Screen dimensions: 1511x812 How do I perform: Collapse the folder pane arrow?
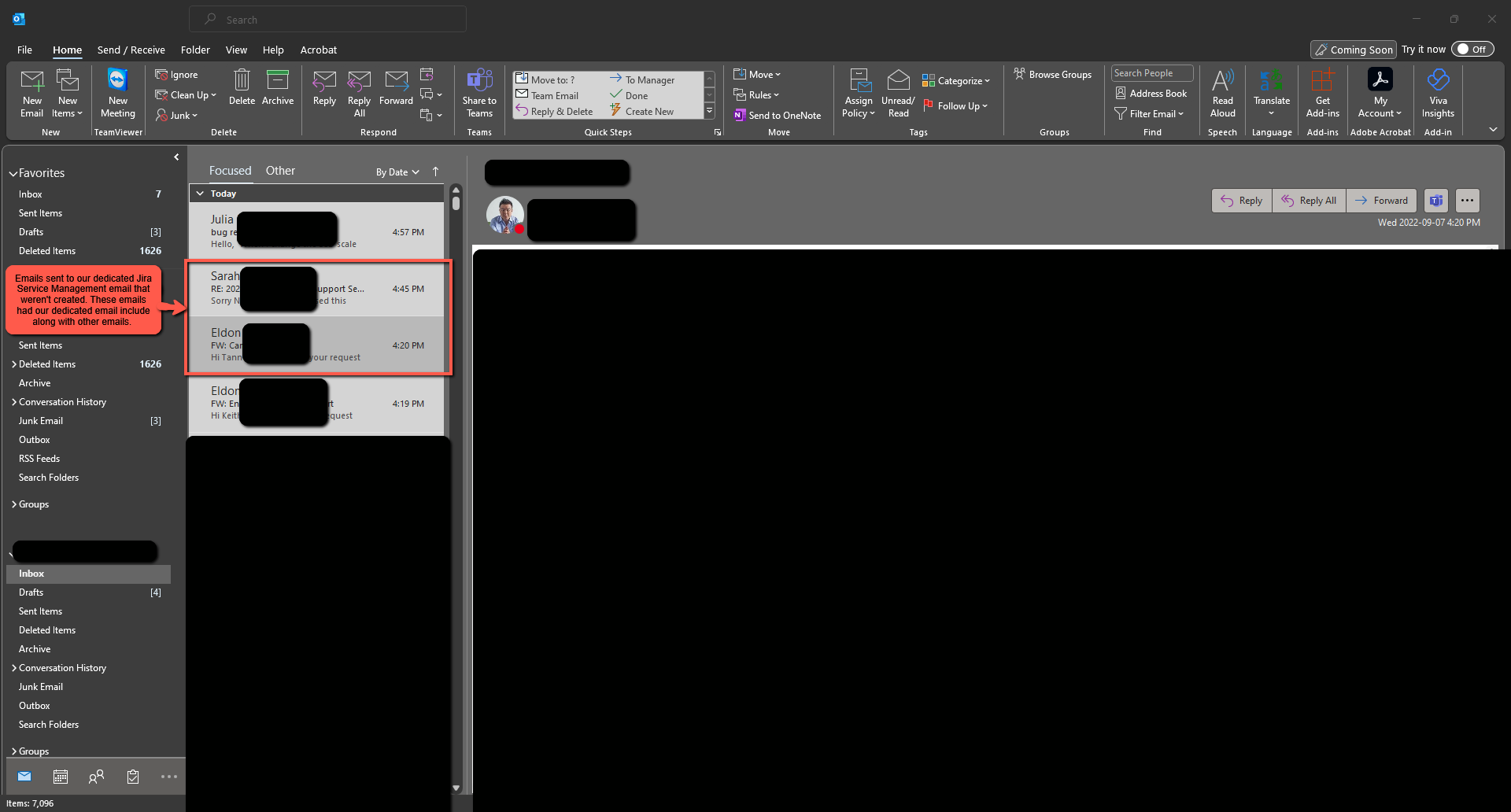coord(176,157)
